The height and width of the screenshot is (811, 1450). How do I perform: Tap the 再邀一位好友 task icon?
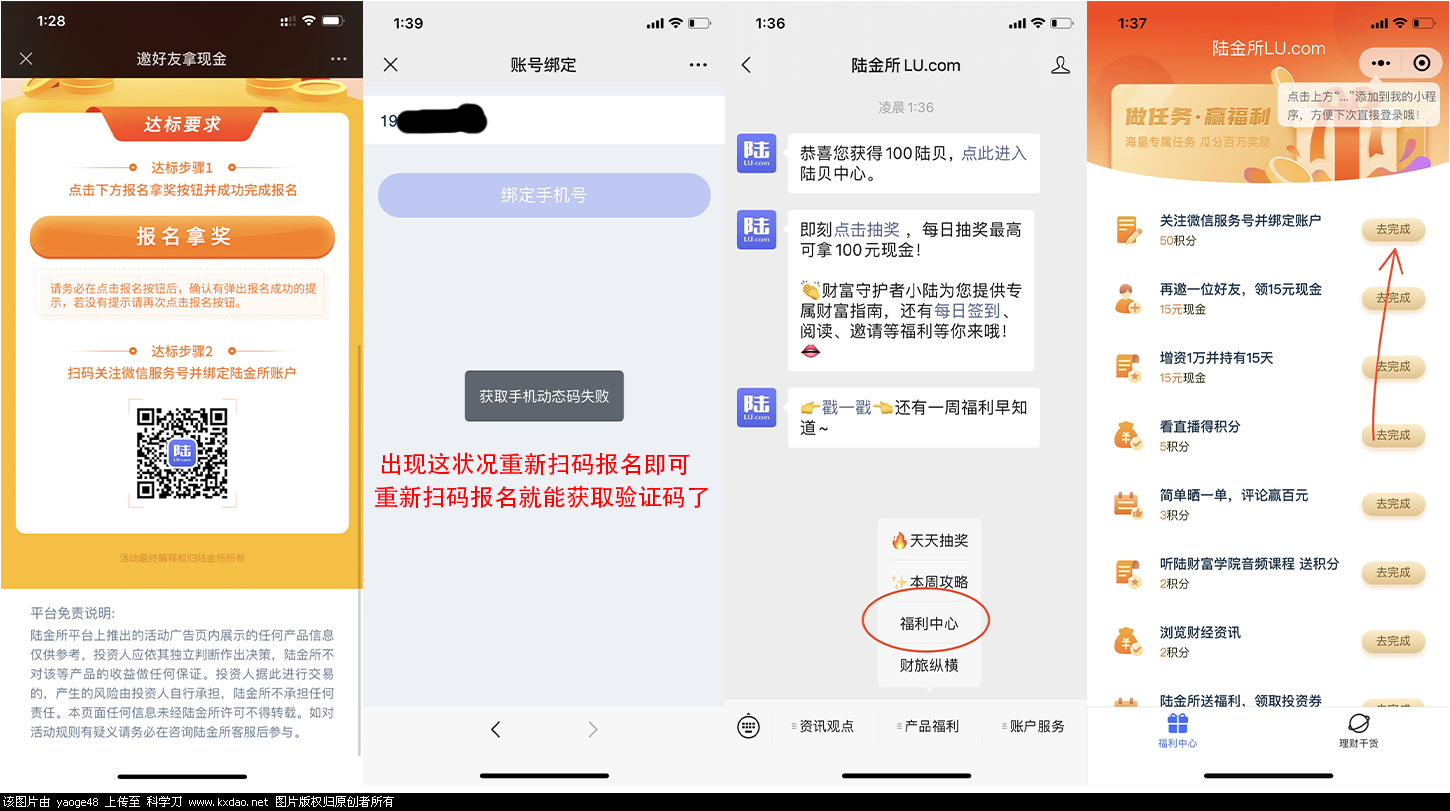point(1129,298)
